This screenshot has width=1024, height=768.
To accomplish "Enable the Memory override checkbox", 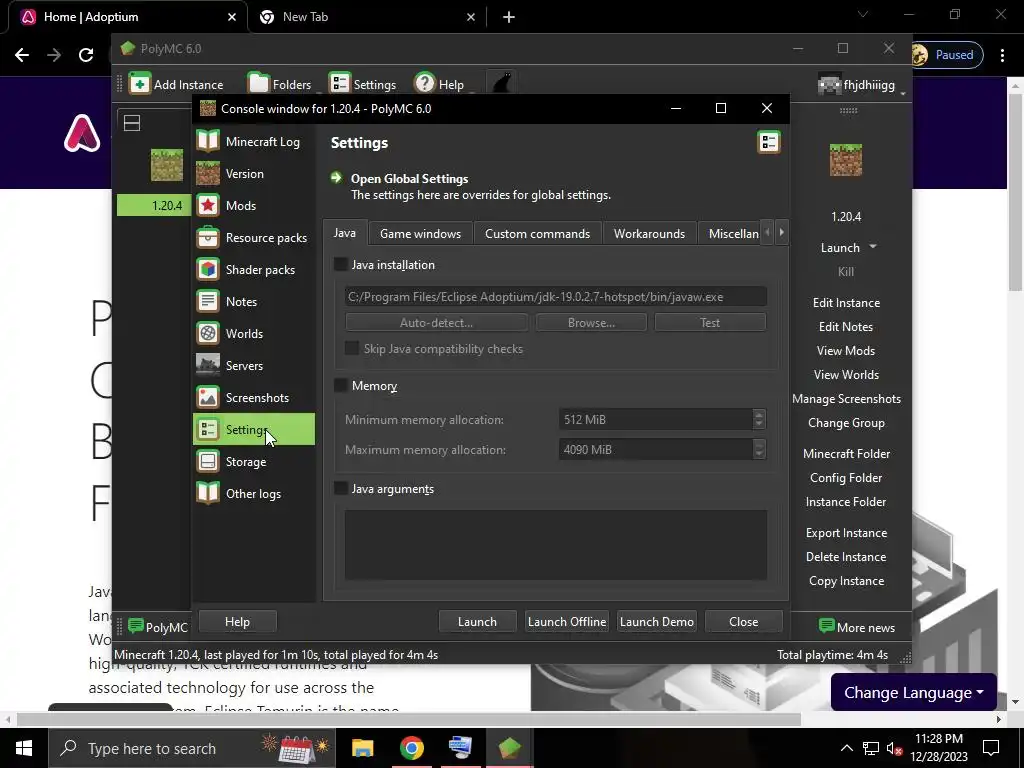I will pyautogui.click(x=340, y=385).
